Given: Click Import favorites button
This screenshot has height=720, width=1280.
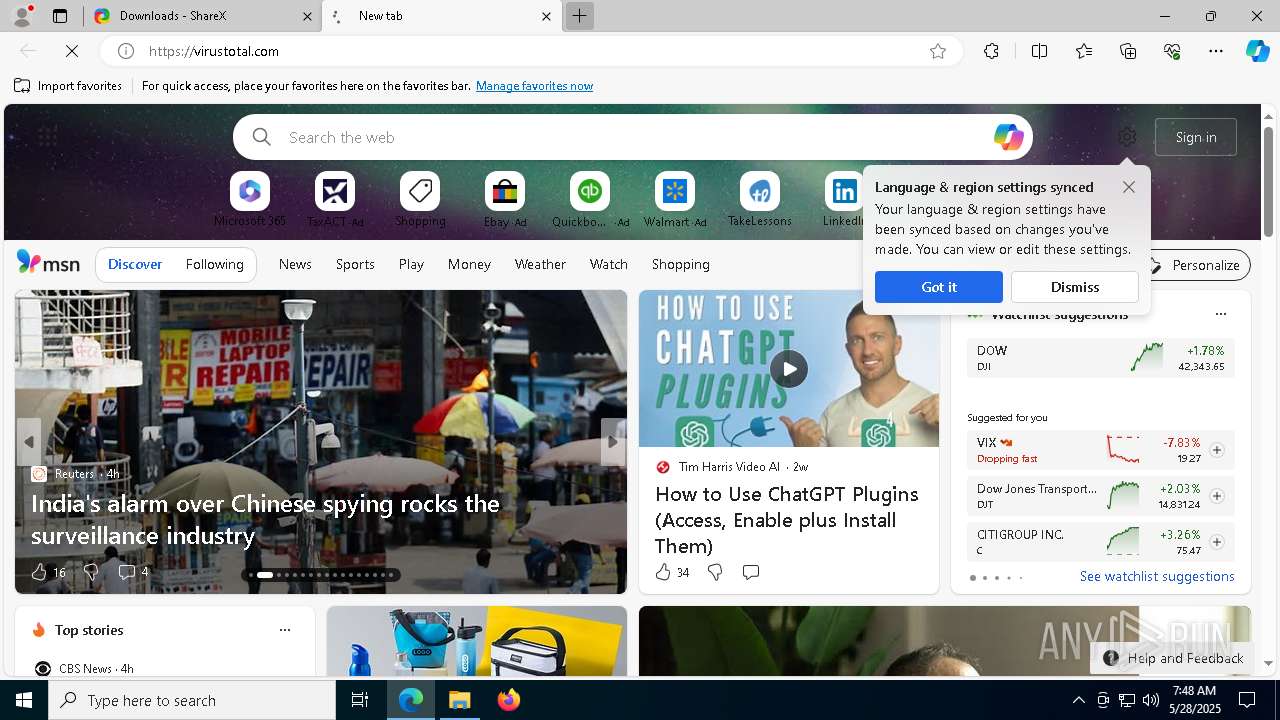Looking at the screenshot, I should tap(68, 86).
